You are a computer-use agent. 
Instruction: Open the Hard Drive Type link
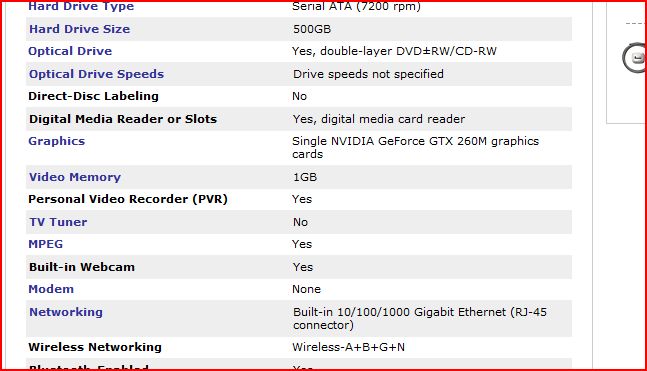(81, 6)
